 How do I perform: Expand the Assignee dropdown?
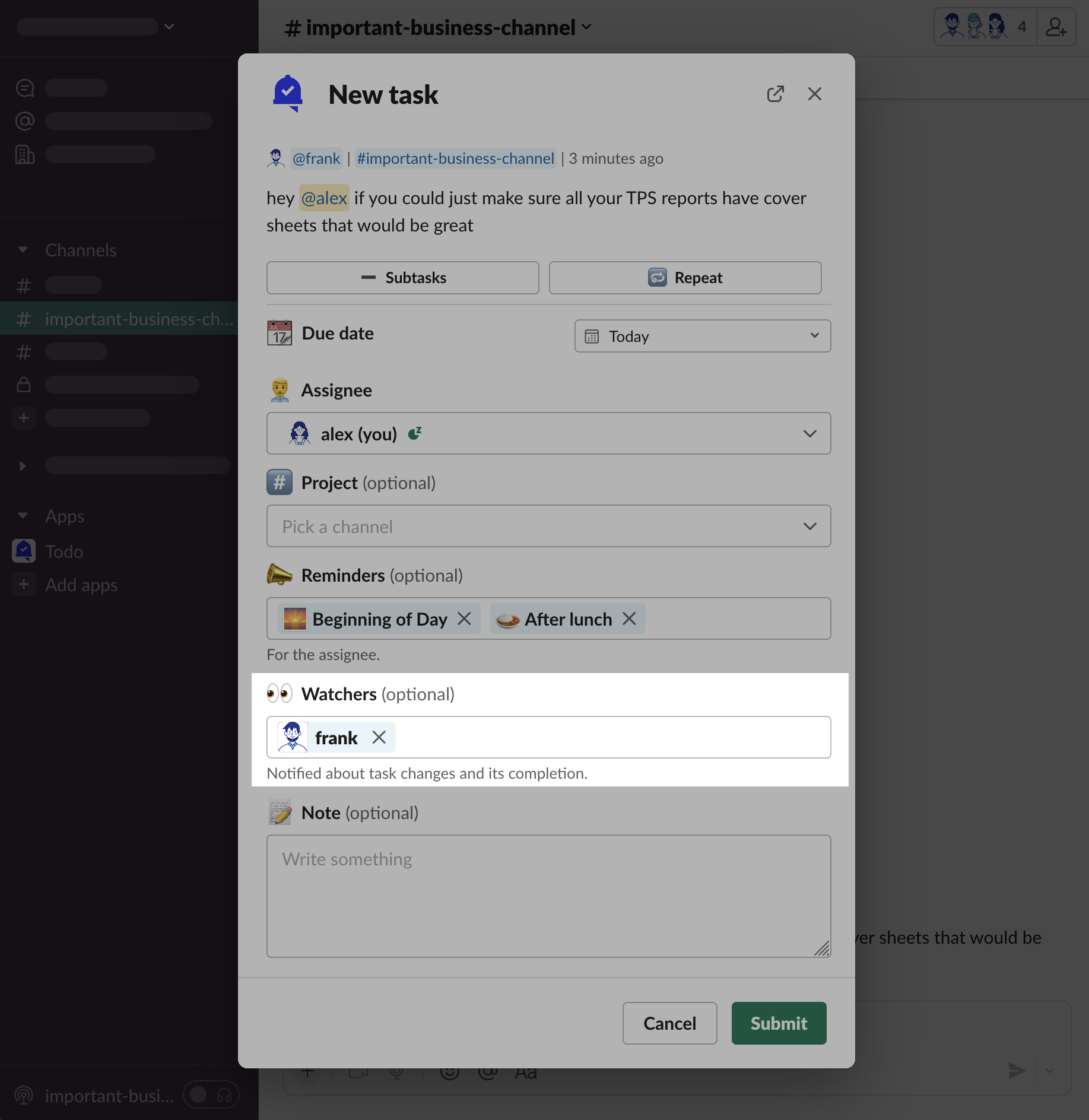548,434
